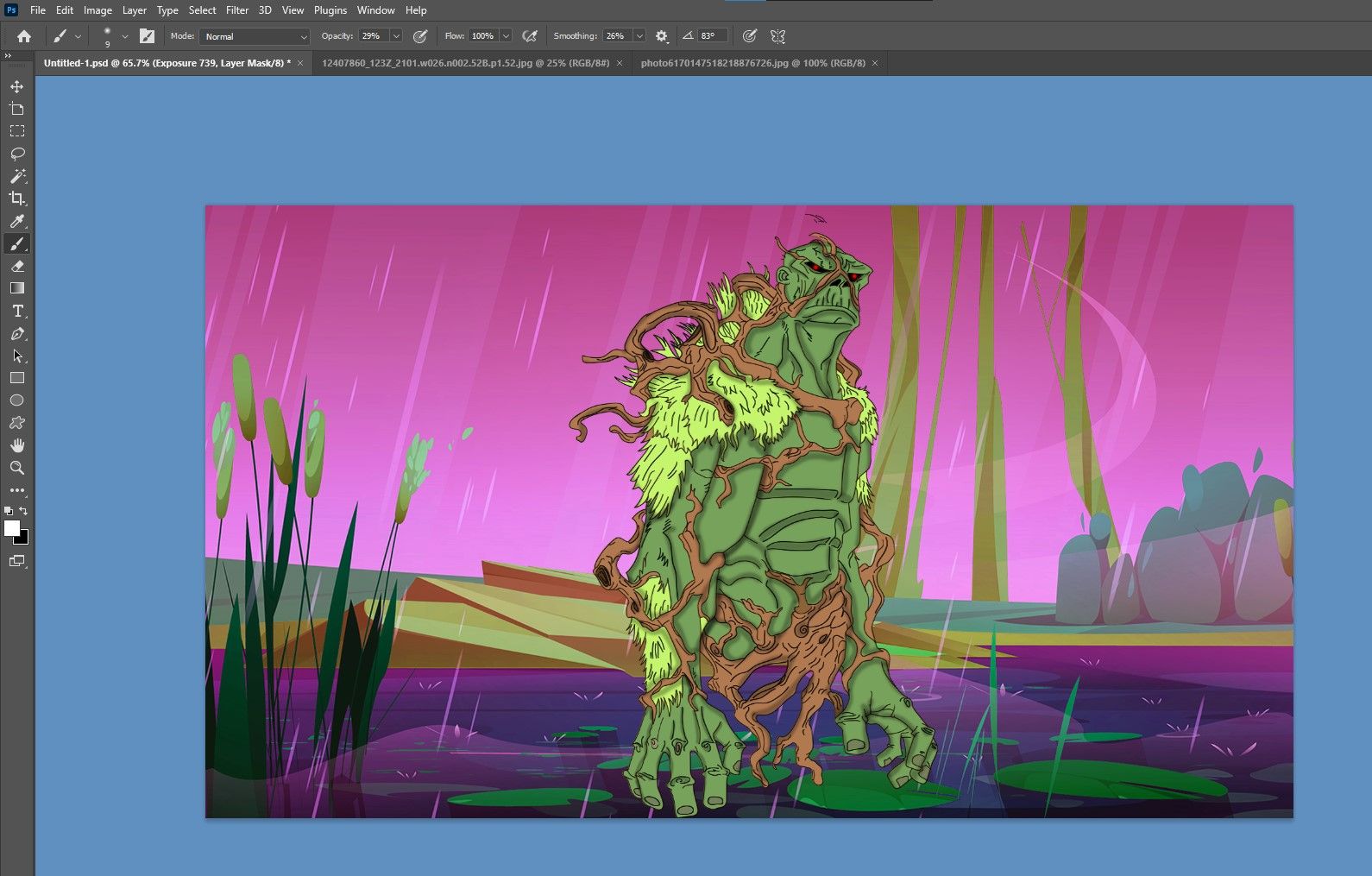Open the Select menu
The width and height of the screenshot is (1372, 876).
point(203,10)
